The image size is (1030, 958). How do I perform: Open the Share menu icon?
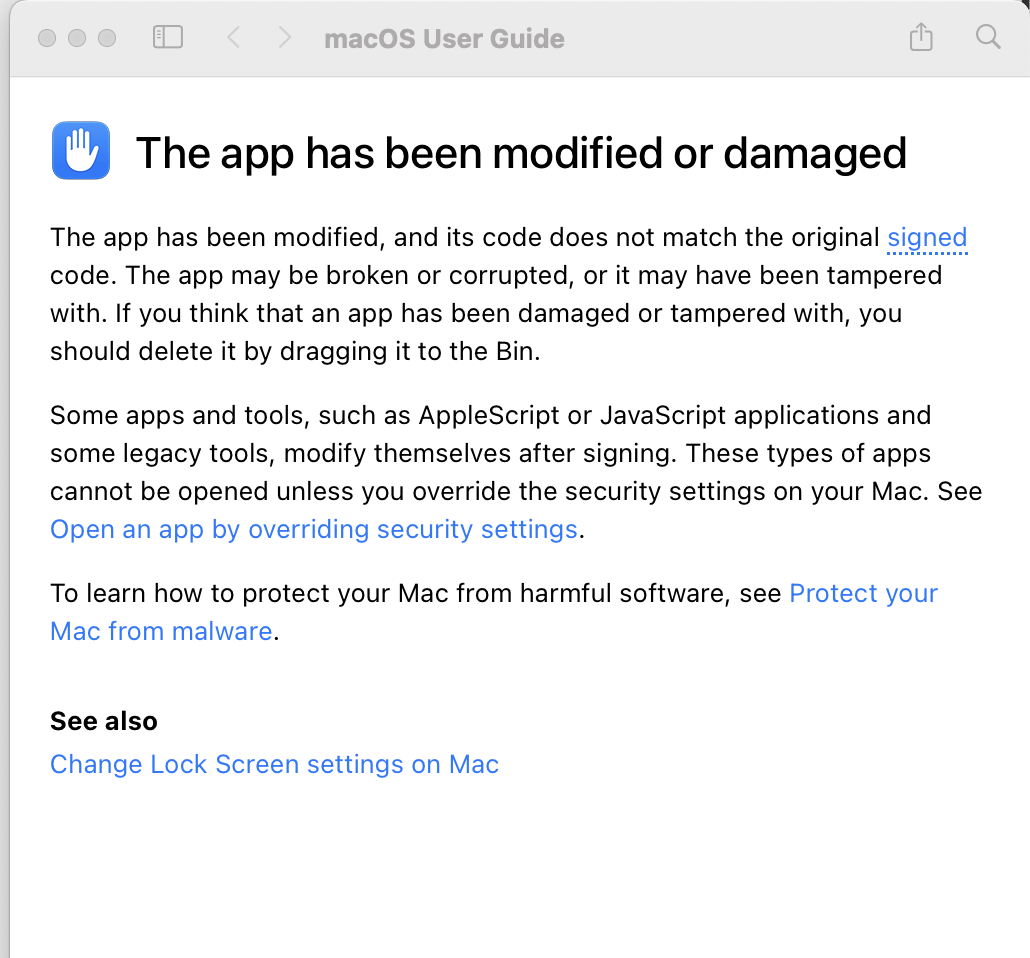click(921, 38)
